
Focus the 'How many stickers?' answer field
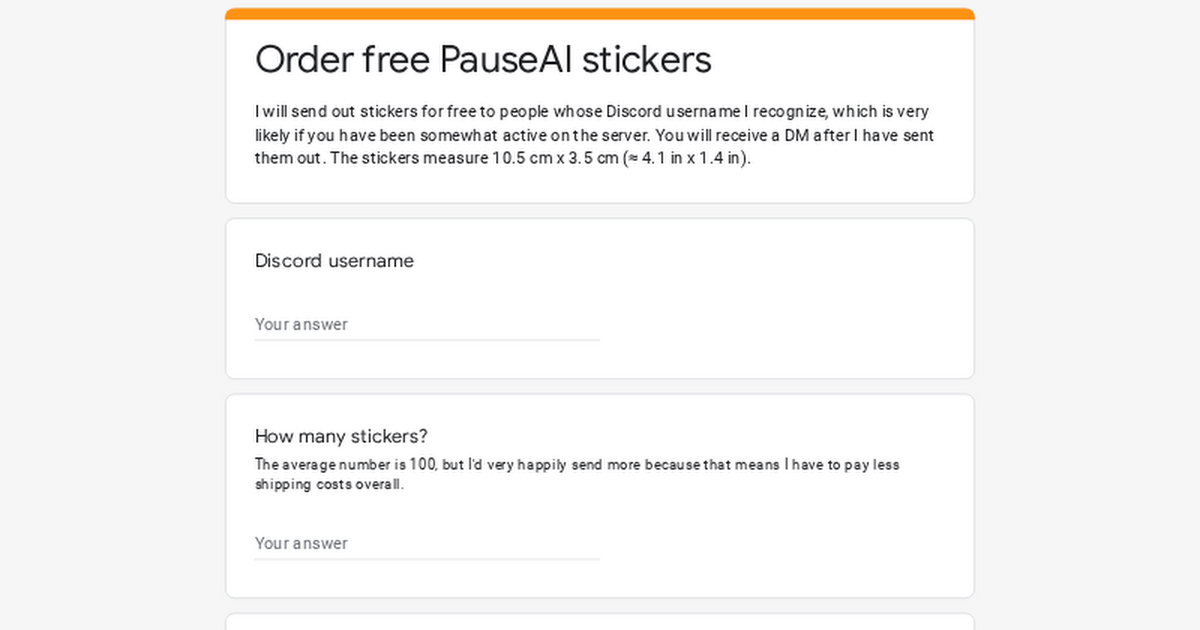point(427,543)
